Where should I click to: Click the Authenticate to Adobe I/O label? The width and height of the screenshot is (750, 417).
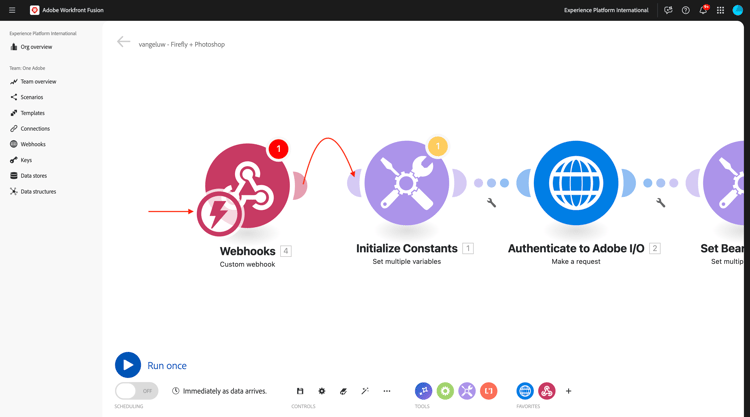tap(576, 248)
